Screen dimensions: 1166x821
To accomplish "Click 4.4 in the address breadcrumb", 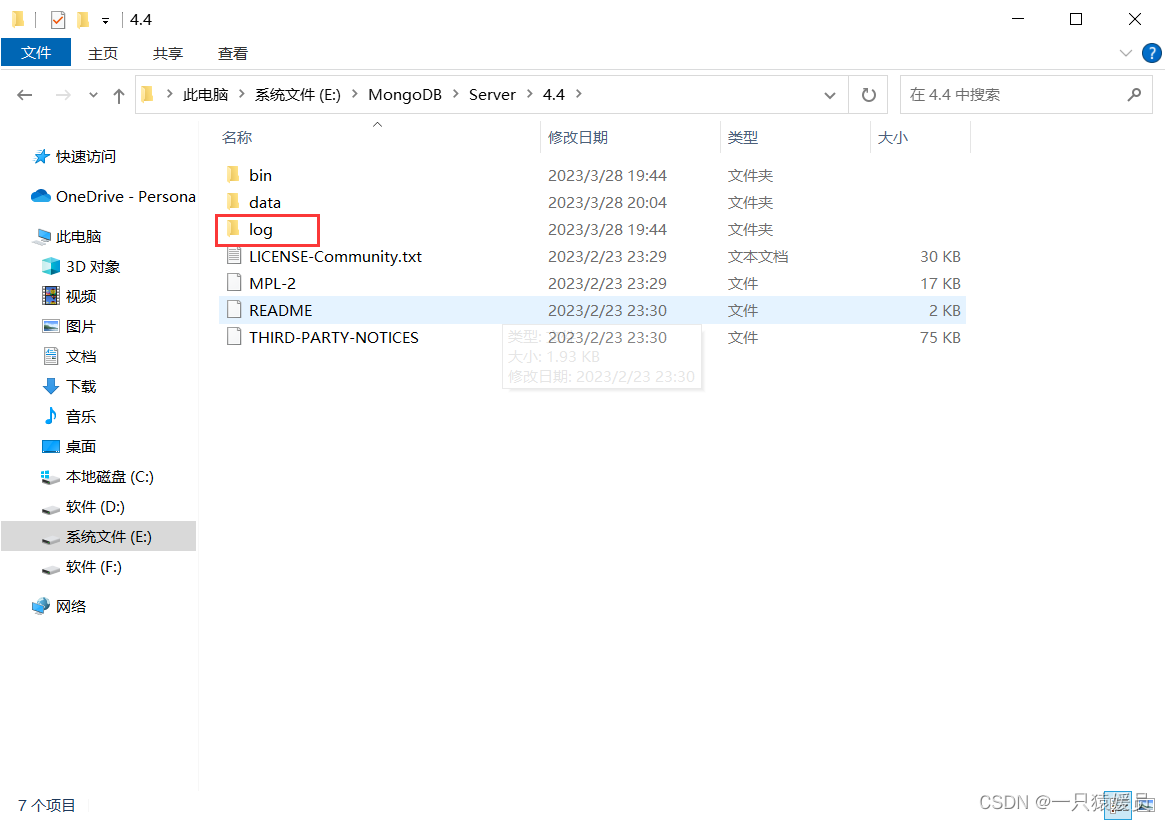I will [553, 94].
